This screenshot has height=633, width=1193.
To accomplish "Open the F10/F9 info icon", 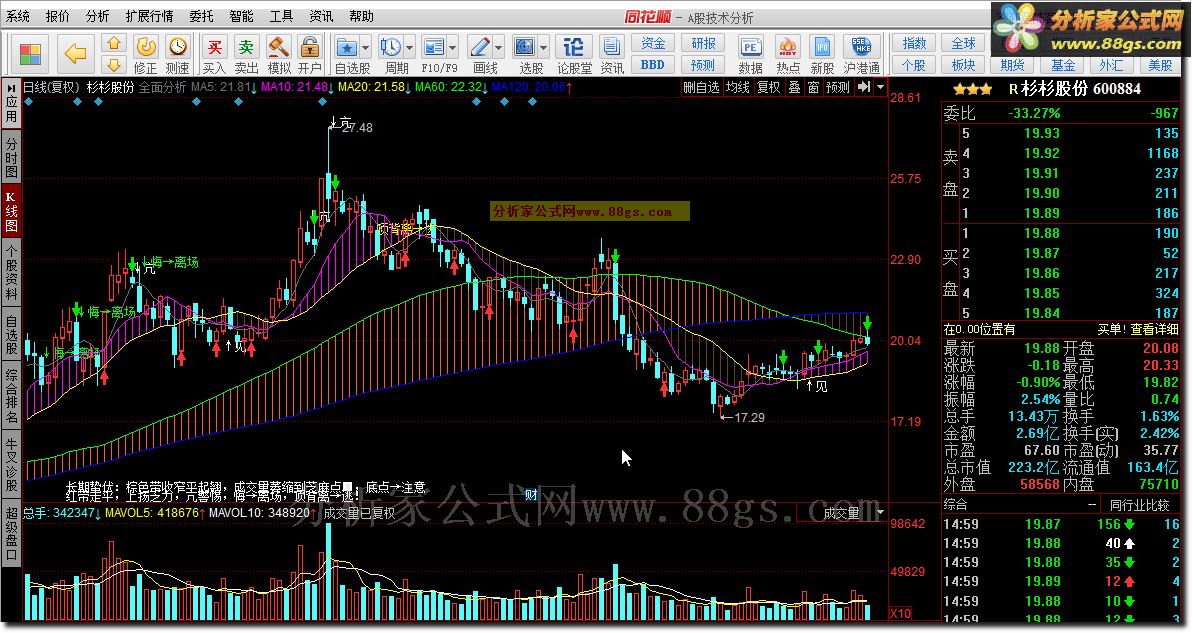I will point(433,47).
